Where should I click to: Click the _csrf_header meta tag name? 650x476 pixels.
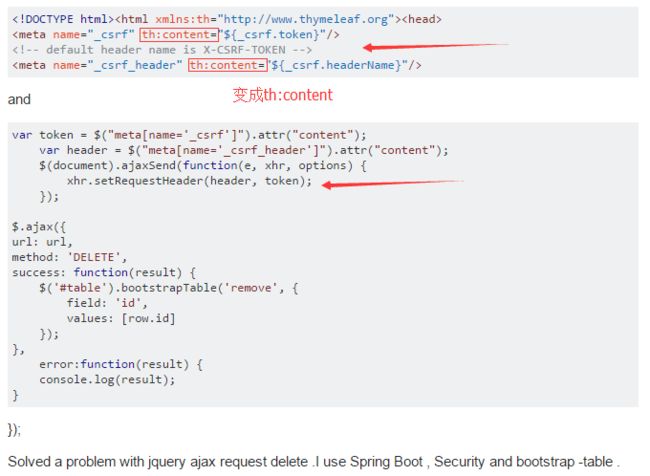point(138,65)
